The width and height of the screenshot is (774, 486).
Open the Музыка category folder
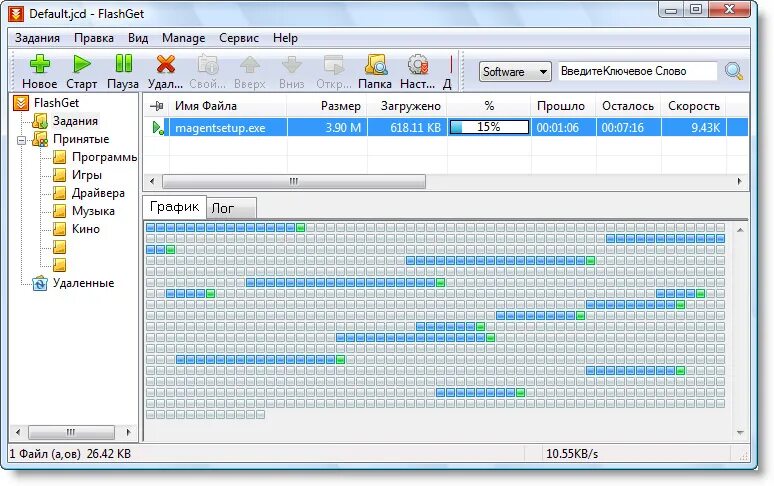click(60, 211)
